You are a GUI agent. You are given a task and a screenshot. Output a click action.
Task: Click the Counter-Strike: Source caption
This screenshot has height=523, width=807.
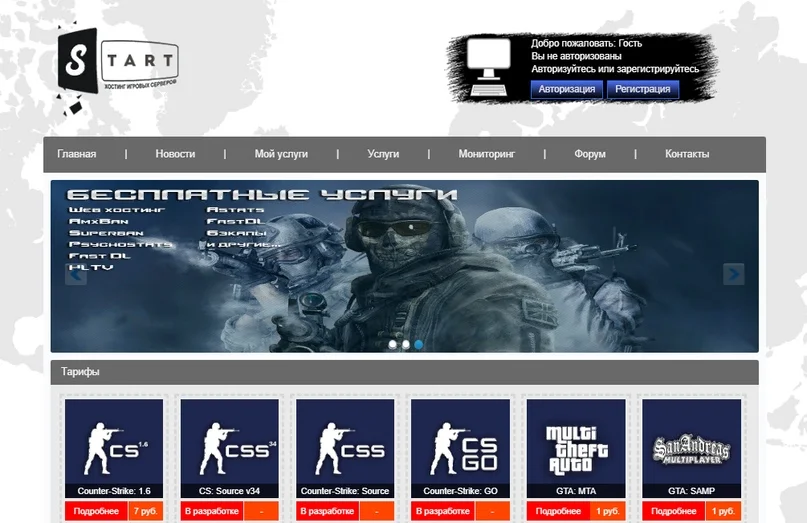345,491
